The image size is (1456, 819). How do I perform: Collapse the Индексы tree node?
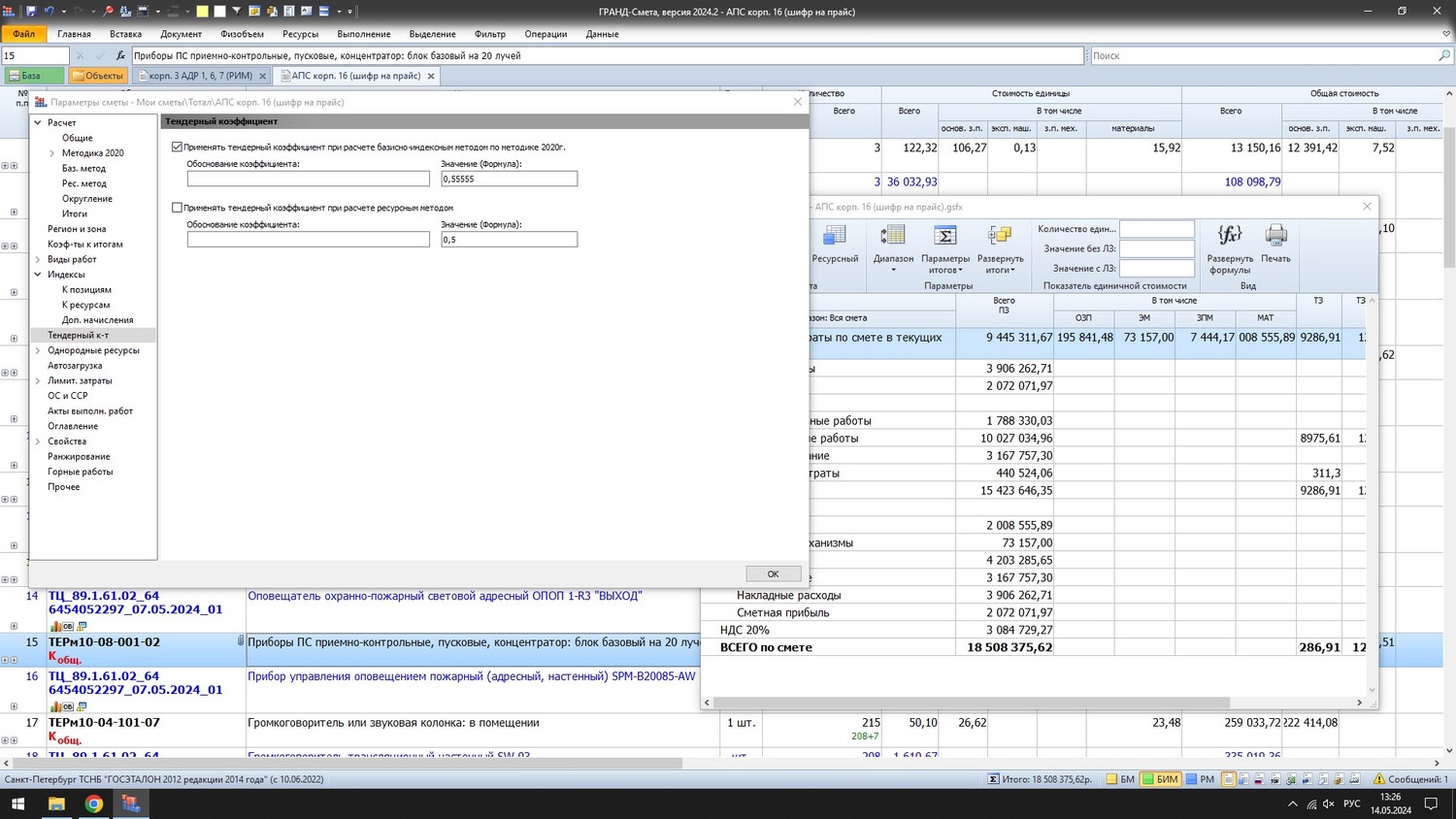(38, 275)
